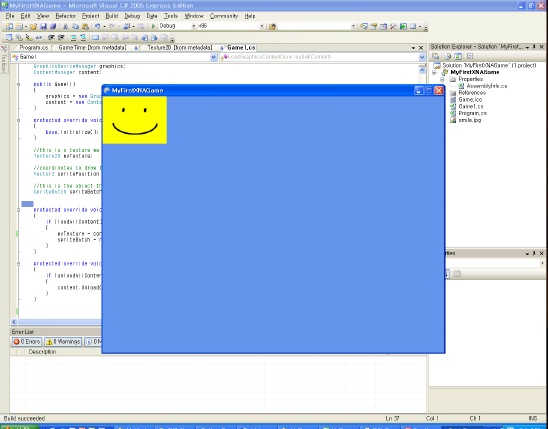
Task: Open the Toolbox hammer and wrench icon
Action: pyautogui.click(x=393, y=26)
